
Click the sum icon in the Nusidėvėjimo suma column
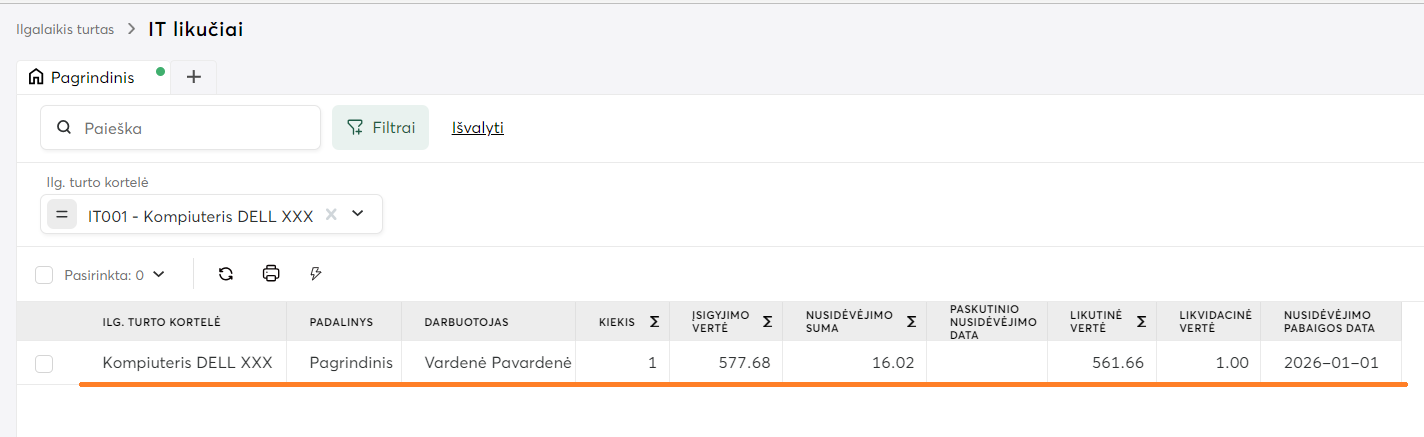point(911,322)
